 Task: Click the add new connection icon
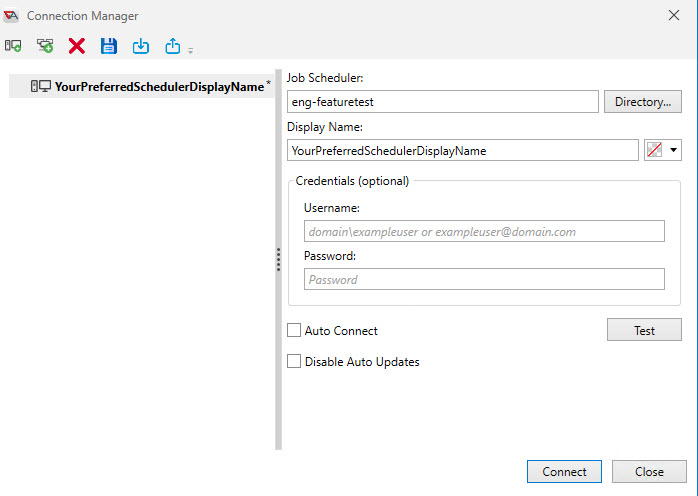click(x=13, y=46)
